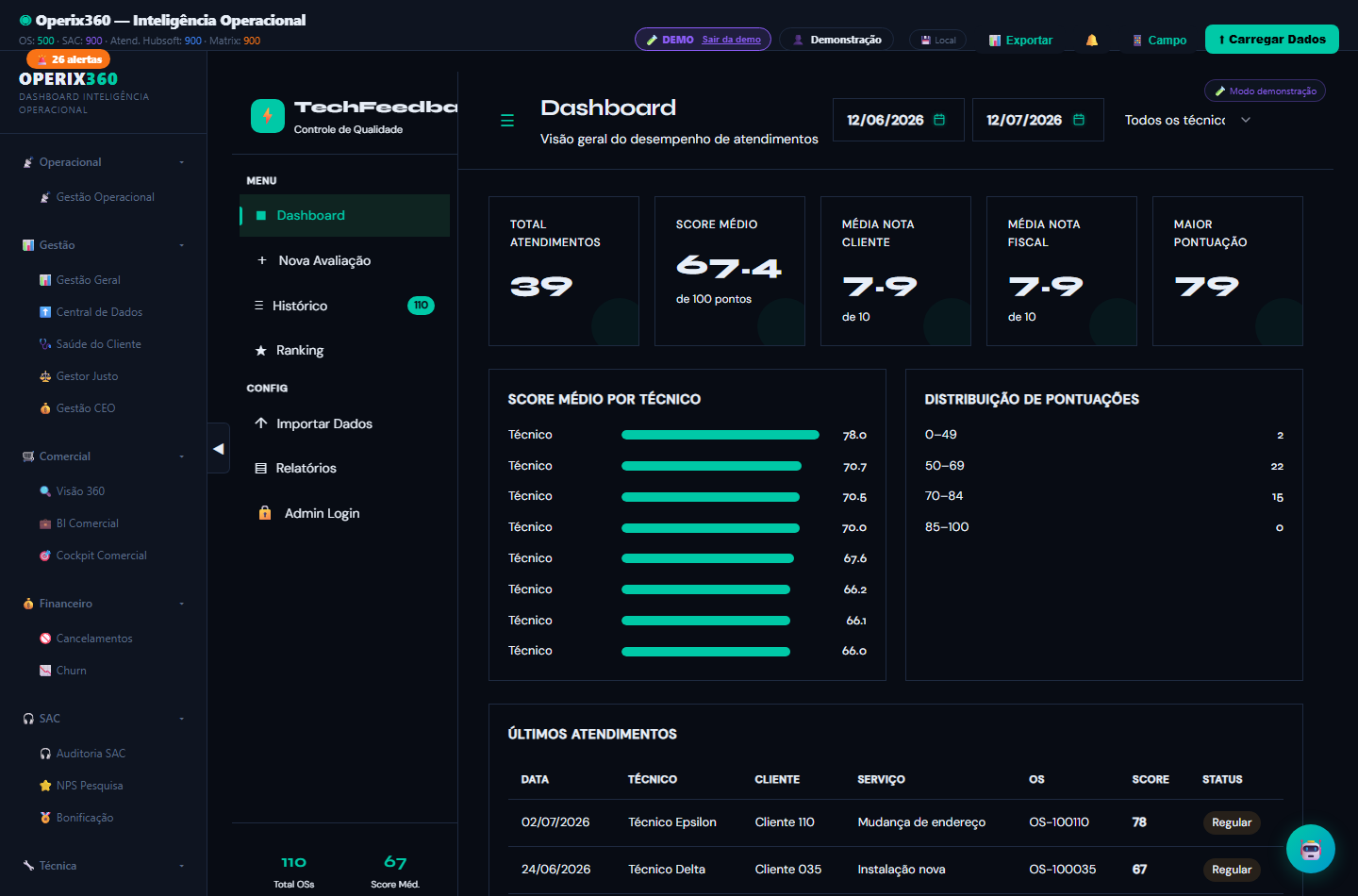Select Ranking in the menu
Screen dimensions: 1358x896
click(x=344, y=350)
